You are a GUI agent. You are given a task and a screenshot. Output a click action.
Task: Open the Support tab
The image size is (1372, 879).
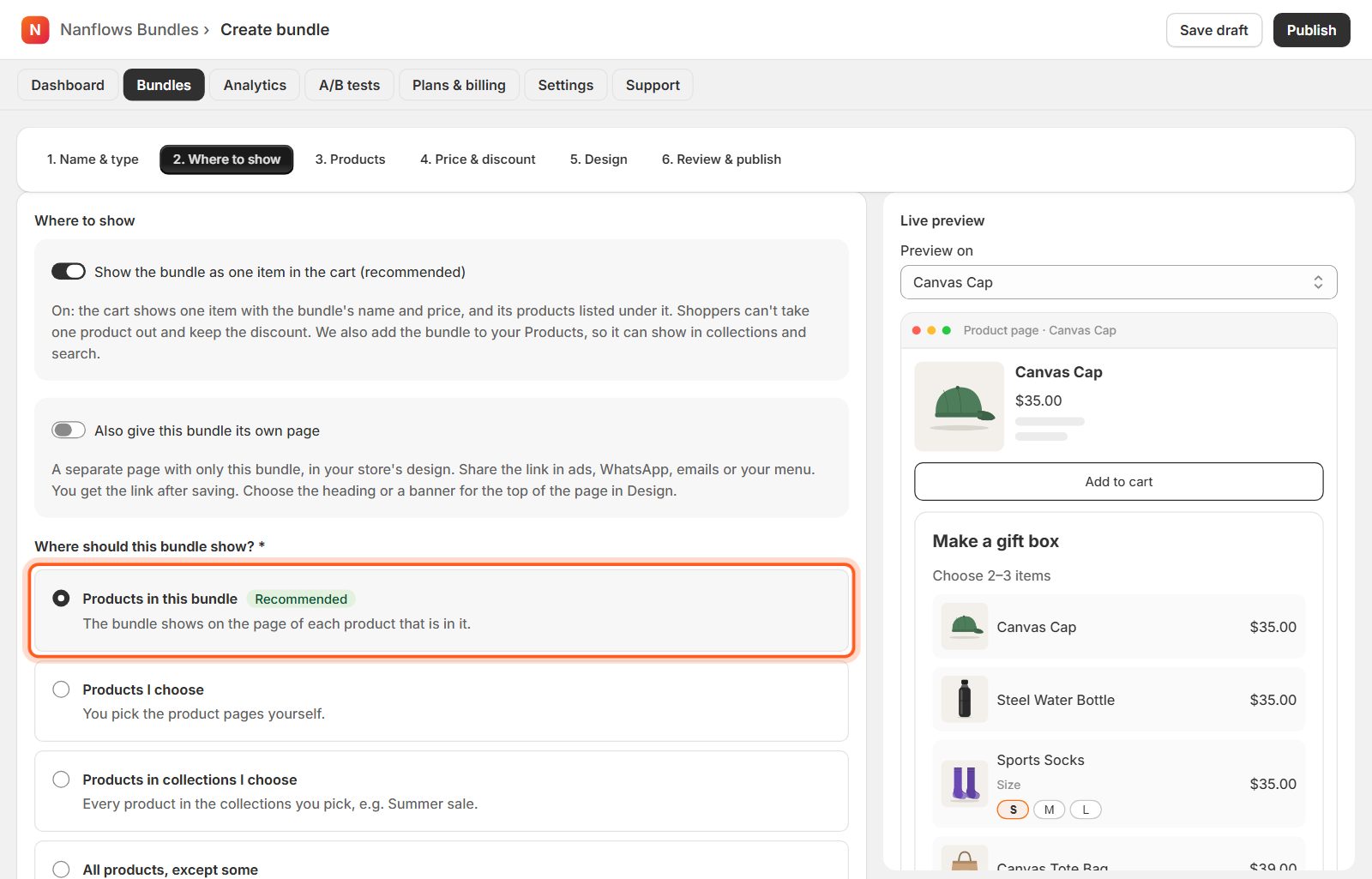[x=653, y=85]
